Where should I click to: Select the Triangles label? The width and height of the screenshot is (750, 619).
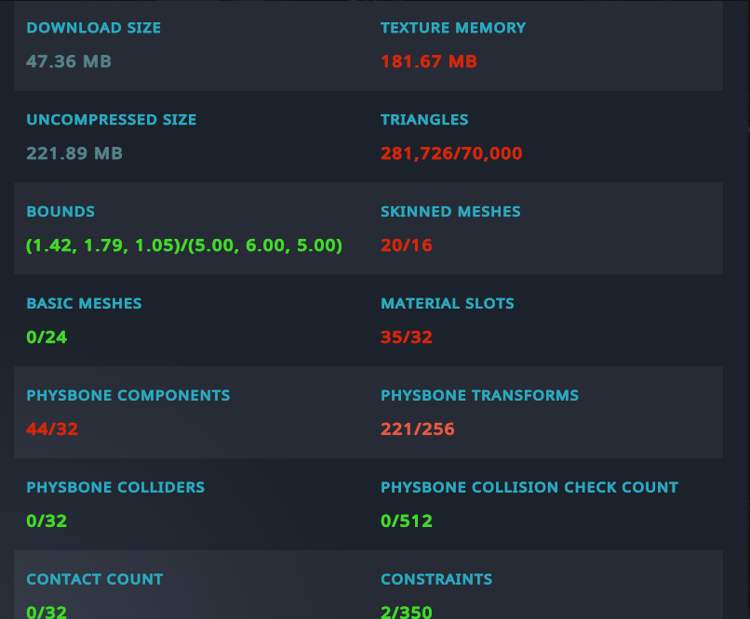point(424,120)
